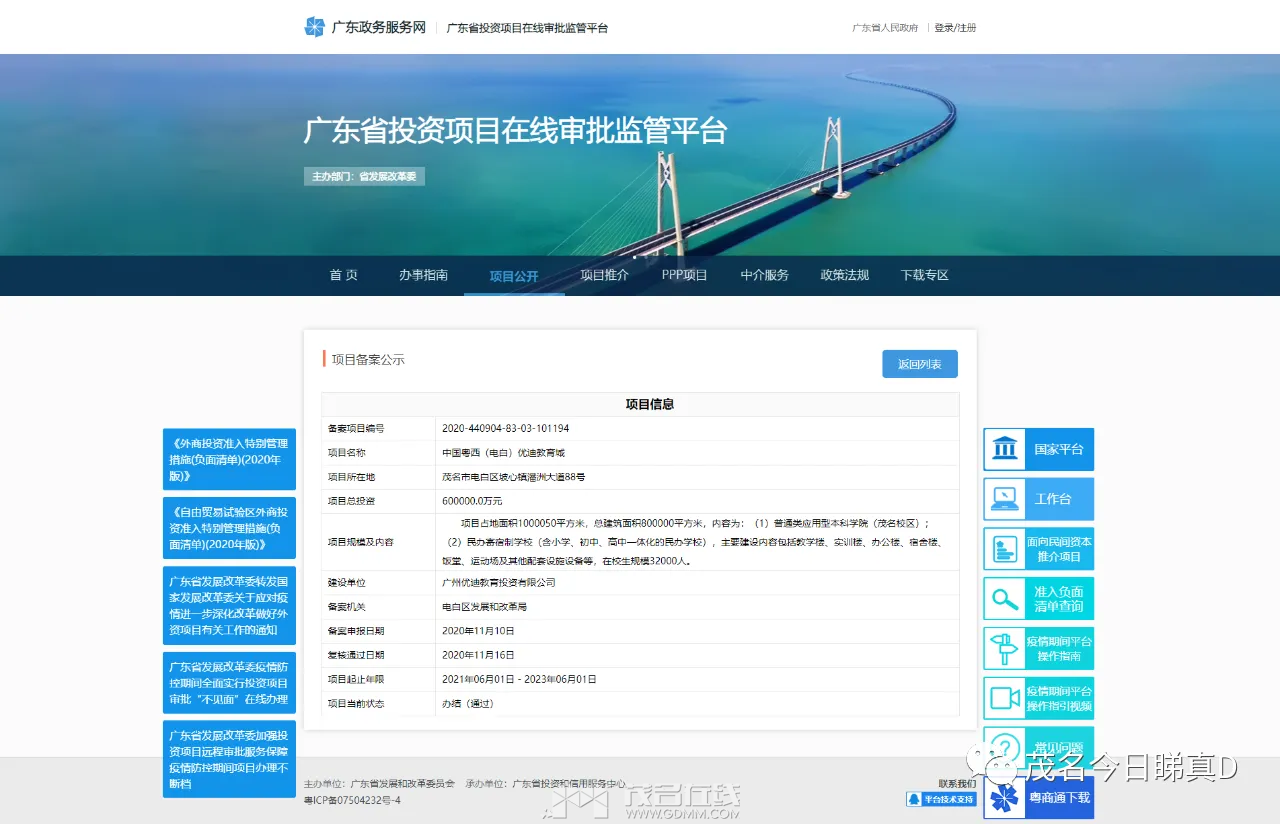Viewport: 1280px width, 824px height.
Task: Open PPP项目 nav item
Action: [684, 275]
